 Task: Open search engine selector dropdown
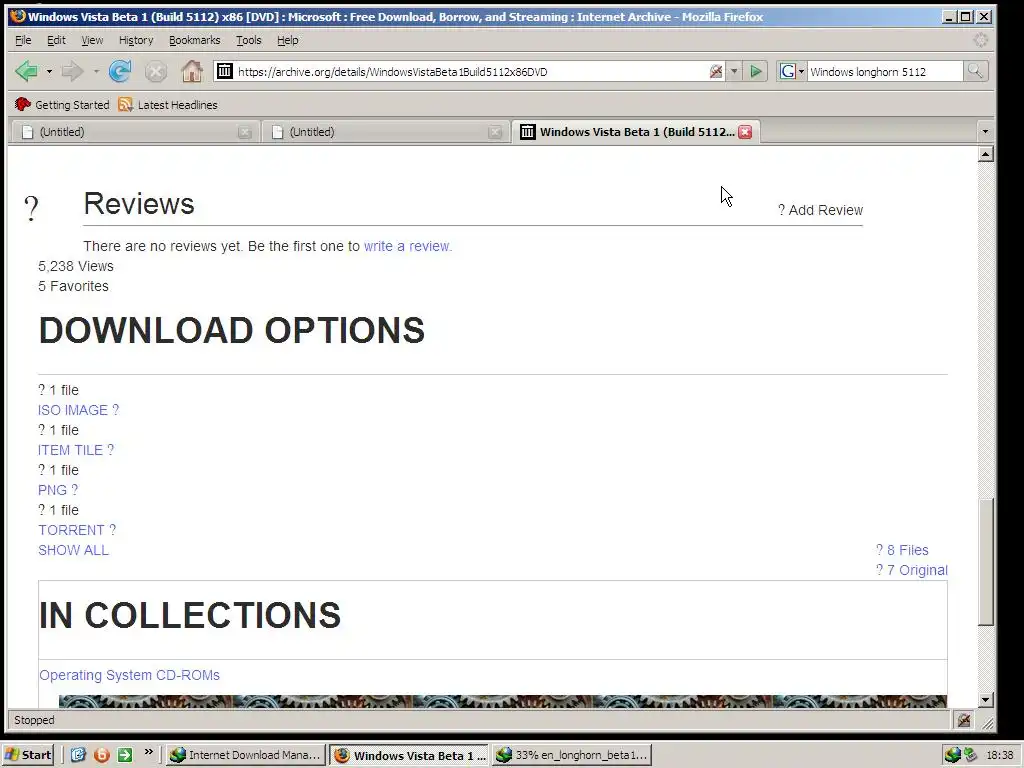(801, 71)
